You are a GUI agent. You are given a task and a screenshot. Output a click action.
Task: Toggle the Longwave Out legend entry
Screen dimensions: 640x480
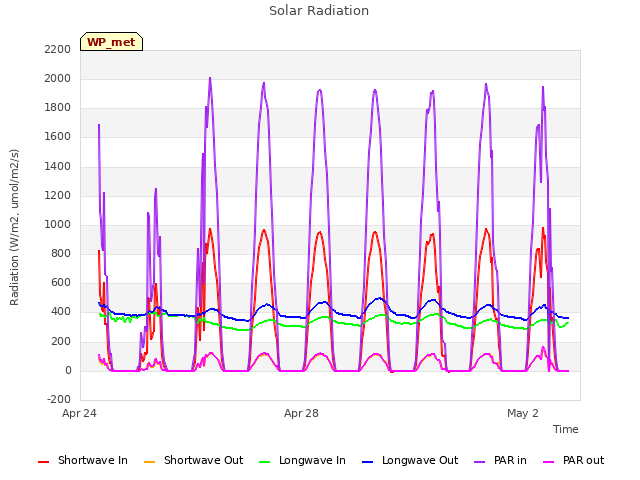point(410,460)
